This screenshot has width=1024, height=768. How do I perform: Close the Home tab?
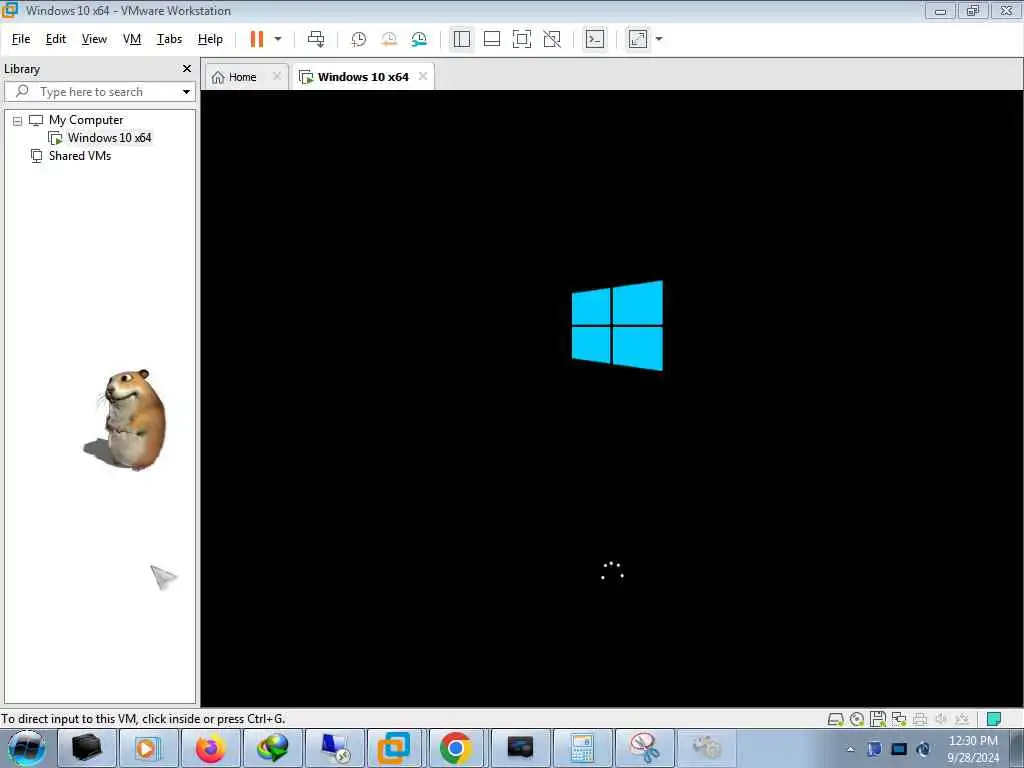coord(277,76)
